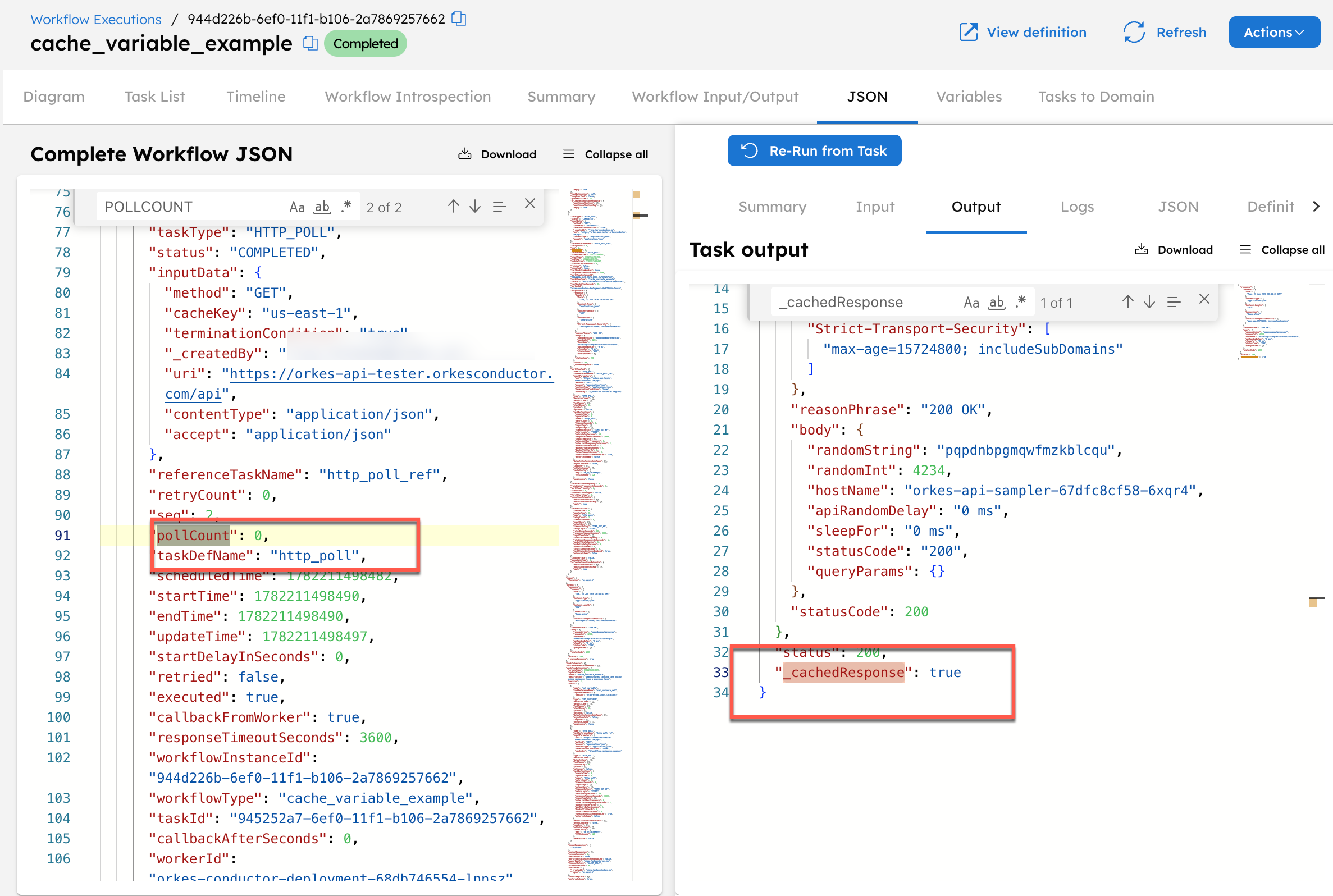Image resolution: width=1333 pixels, height=896 pixels.
Task: Open View definition link
Action: pos(1023,33)
